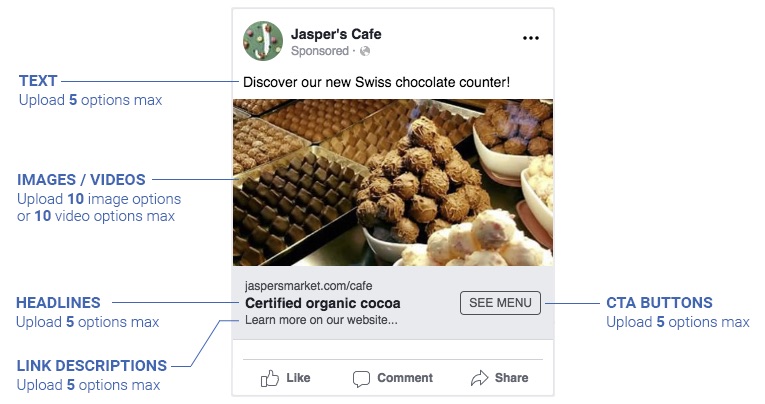Click the Learn more on our website description
Screen dimensions: 765x404
321,320
